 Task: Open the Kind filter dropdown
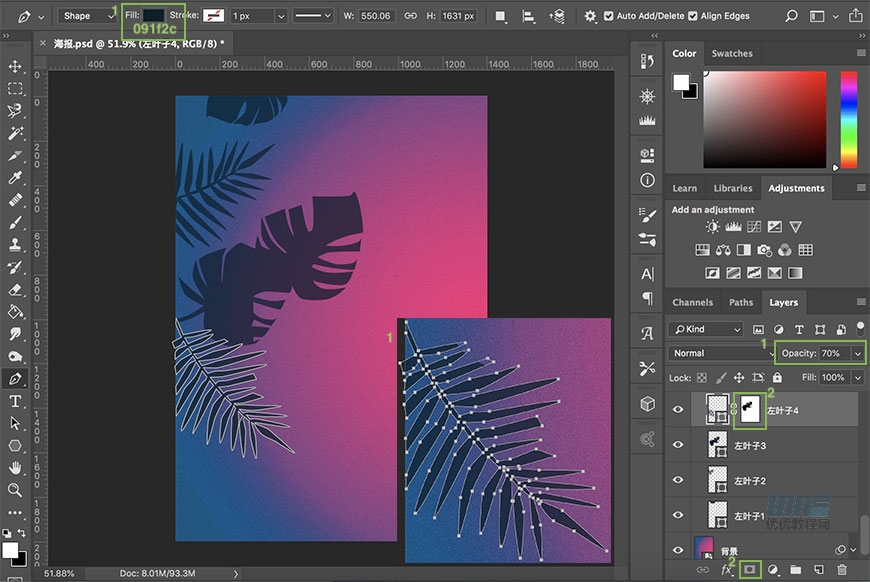pos(705,330)
